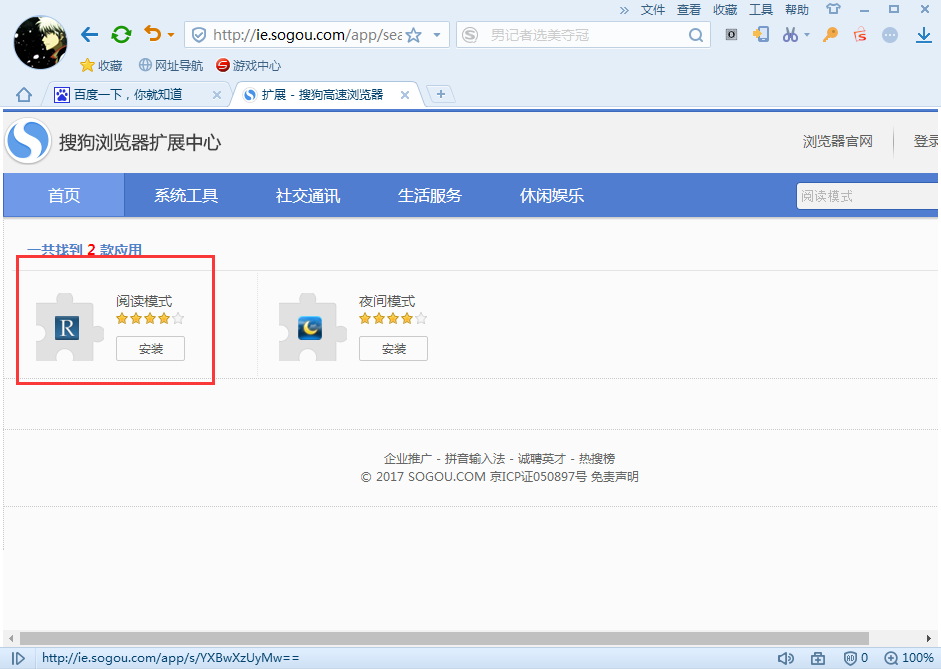Open the 工具 menu in the menu bar
The width and height of the screenshot is (941, 669).
click(x=761, y=9)
